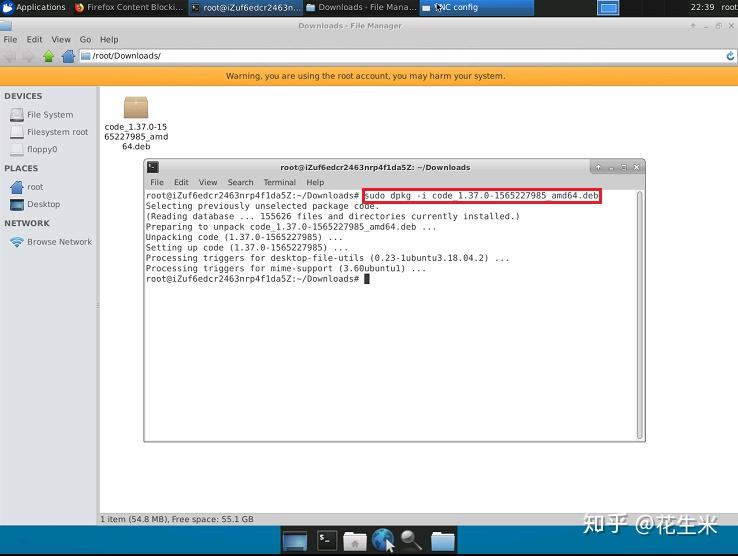This screenshot has width=738, height=556.
Task: Reload the folder with refresh icon
Action: point(730,56)
